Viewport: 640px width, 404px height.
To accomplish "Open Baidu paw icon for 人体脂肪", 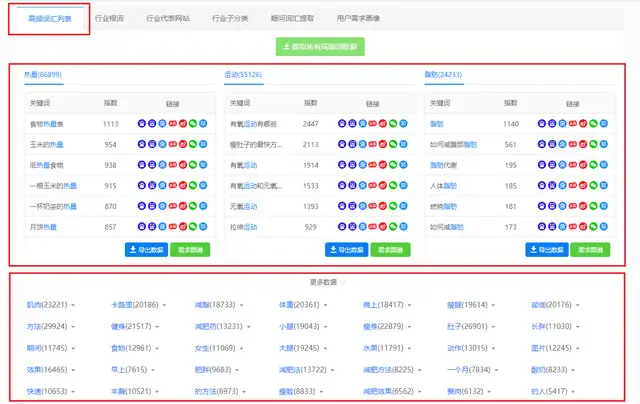I will pyautogui.click(x=542, y=185).
